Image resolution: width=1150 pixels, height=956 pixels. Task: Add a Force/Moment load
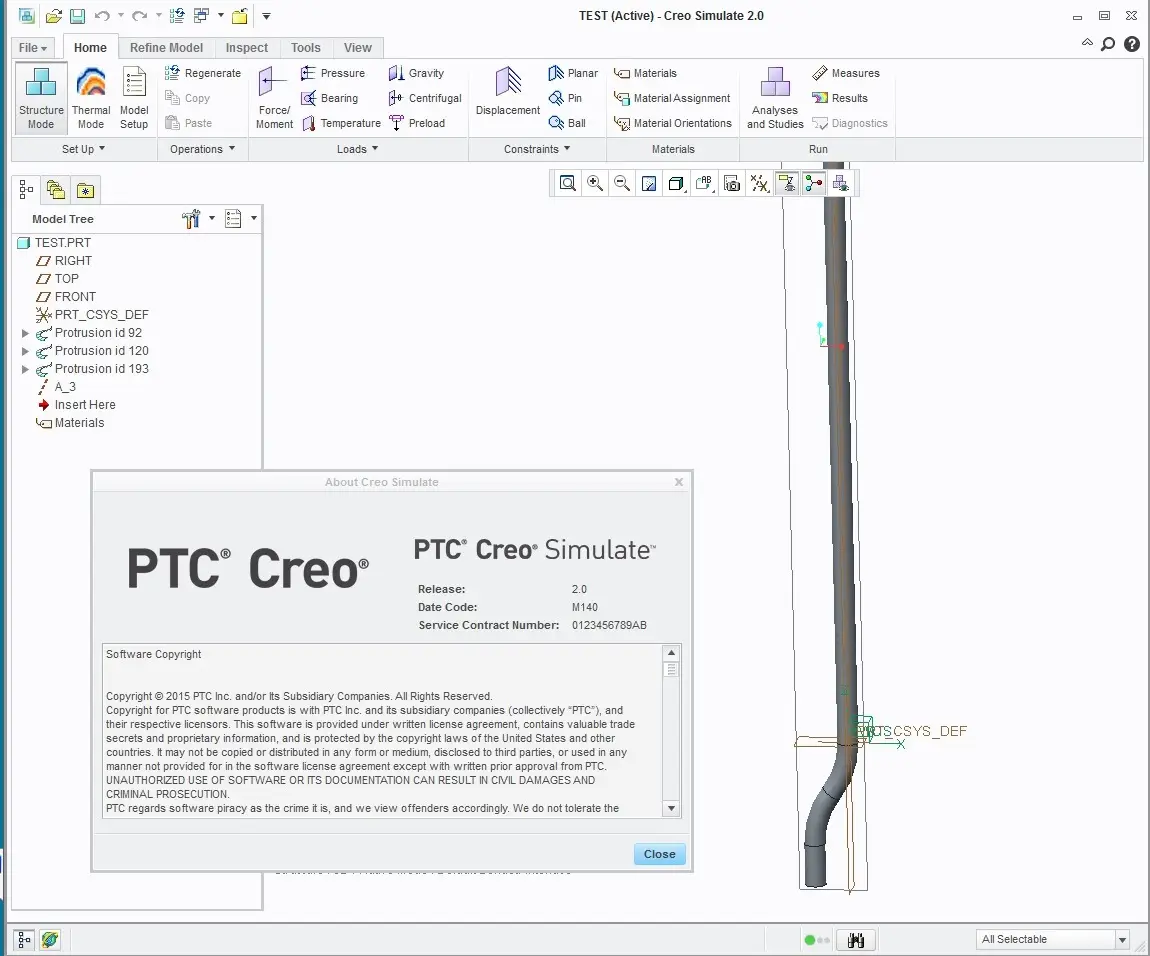click(274, 98)
